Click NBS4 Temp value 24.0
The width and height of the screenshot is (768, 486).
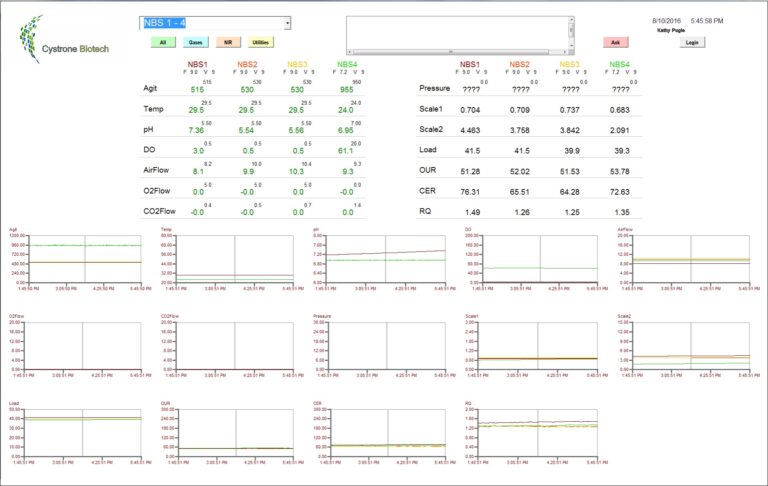point(346,110)
